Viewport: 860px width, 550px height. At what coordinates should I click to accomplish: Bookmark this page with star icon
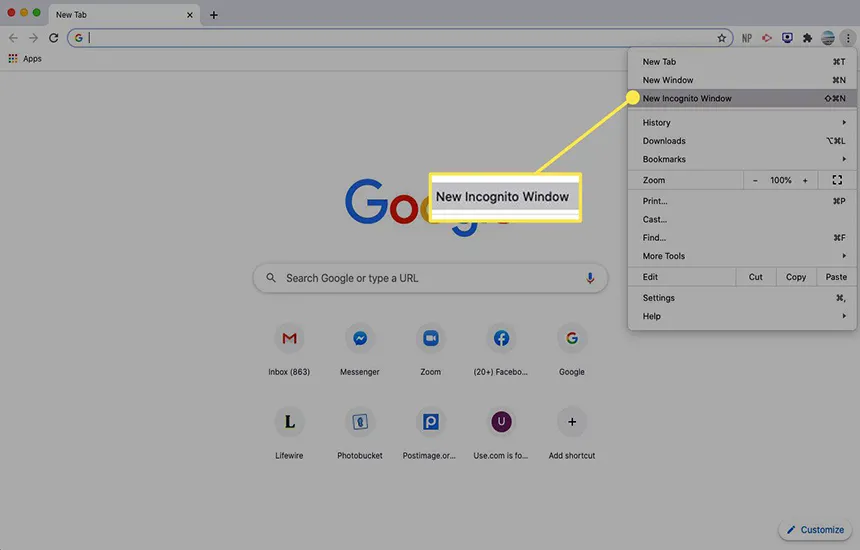pos(722,38)
